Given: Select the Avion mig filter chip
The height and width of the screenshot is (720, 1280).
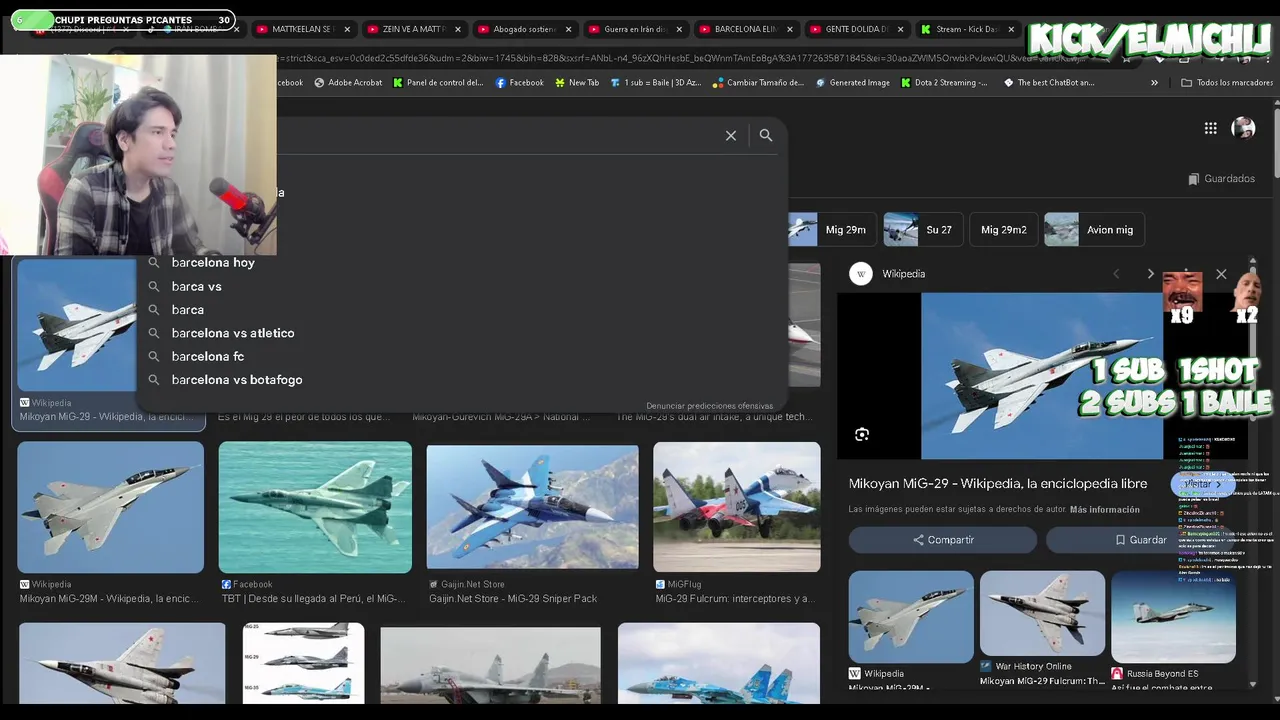Looking at the screenshot, I should tap(1094, 230).
